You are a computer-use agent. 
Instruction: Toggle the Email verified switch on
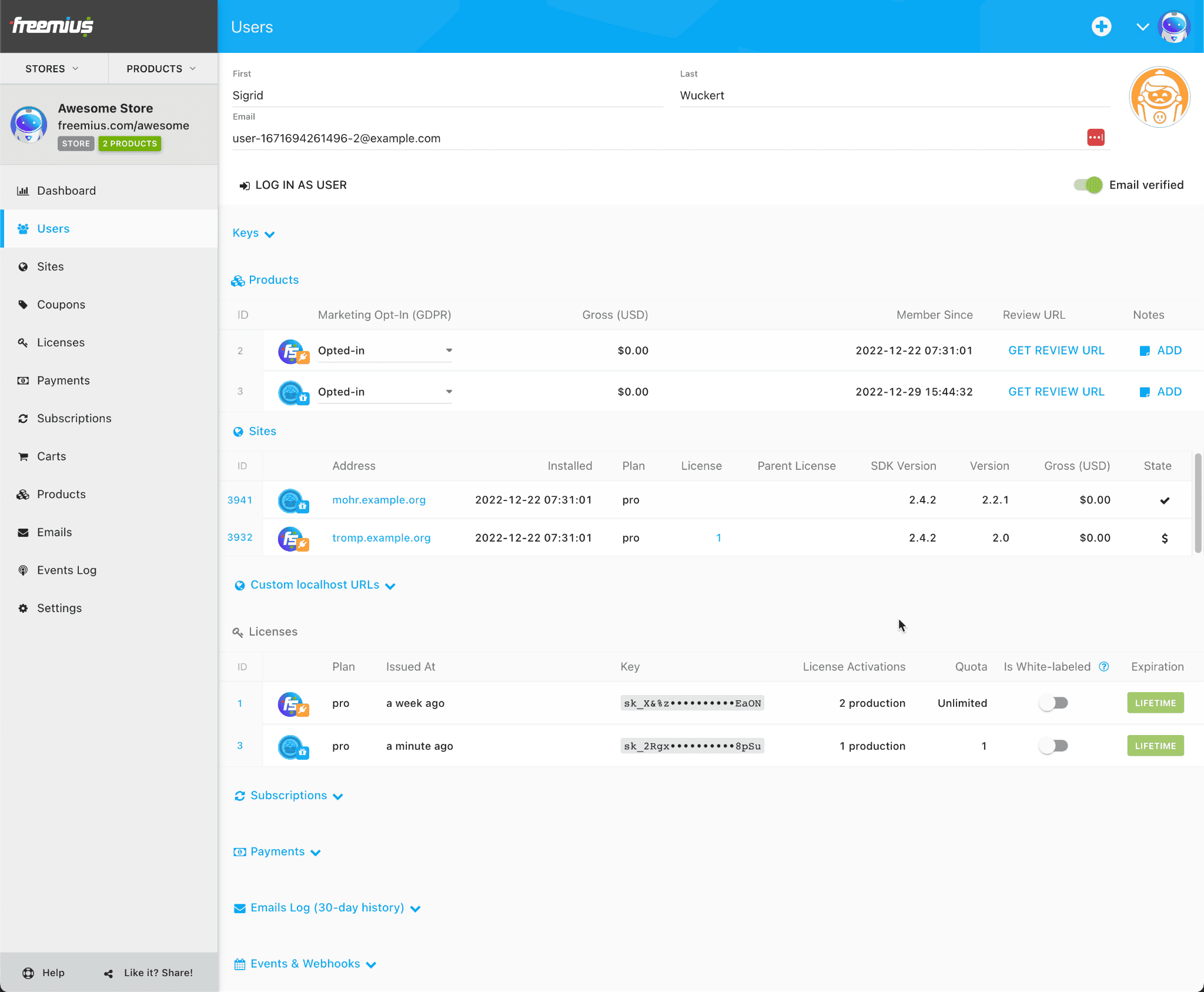tap(1088, 185)
